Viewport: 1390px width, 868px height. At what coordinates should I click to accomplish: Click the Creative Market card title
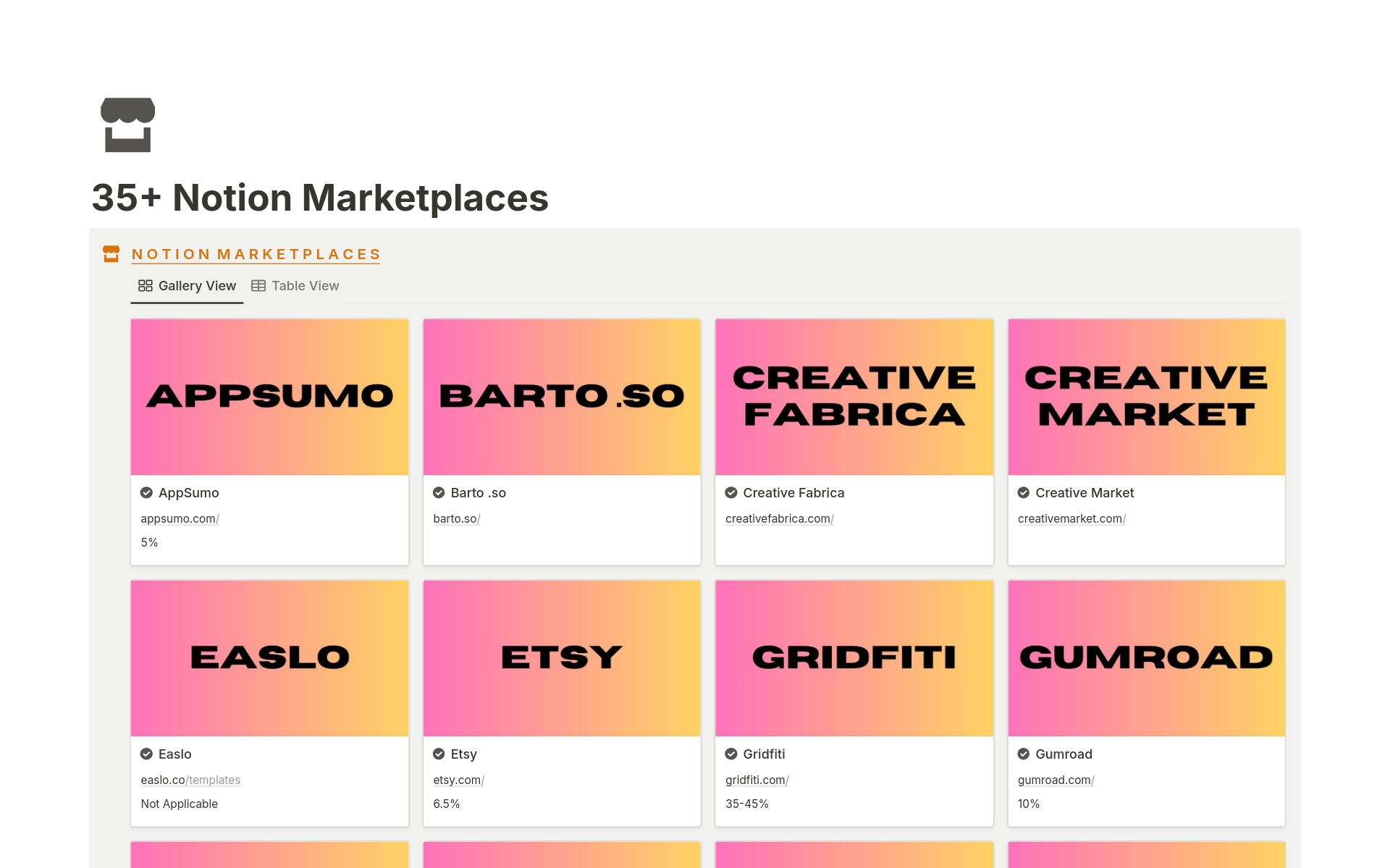pos(1084,493)
